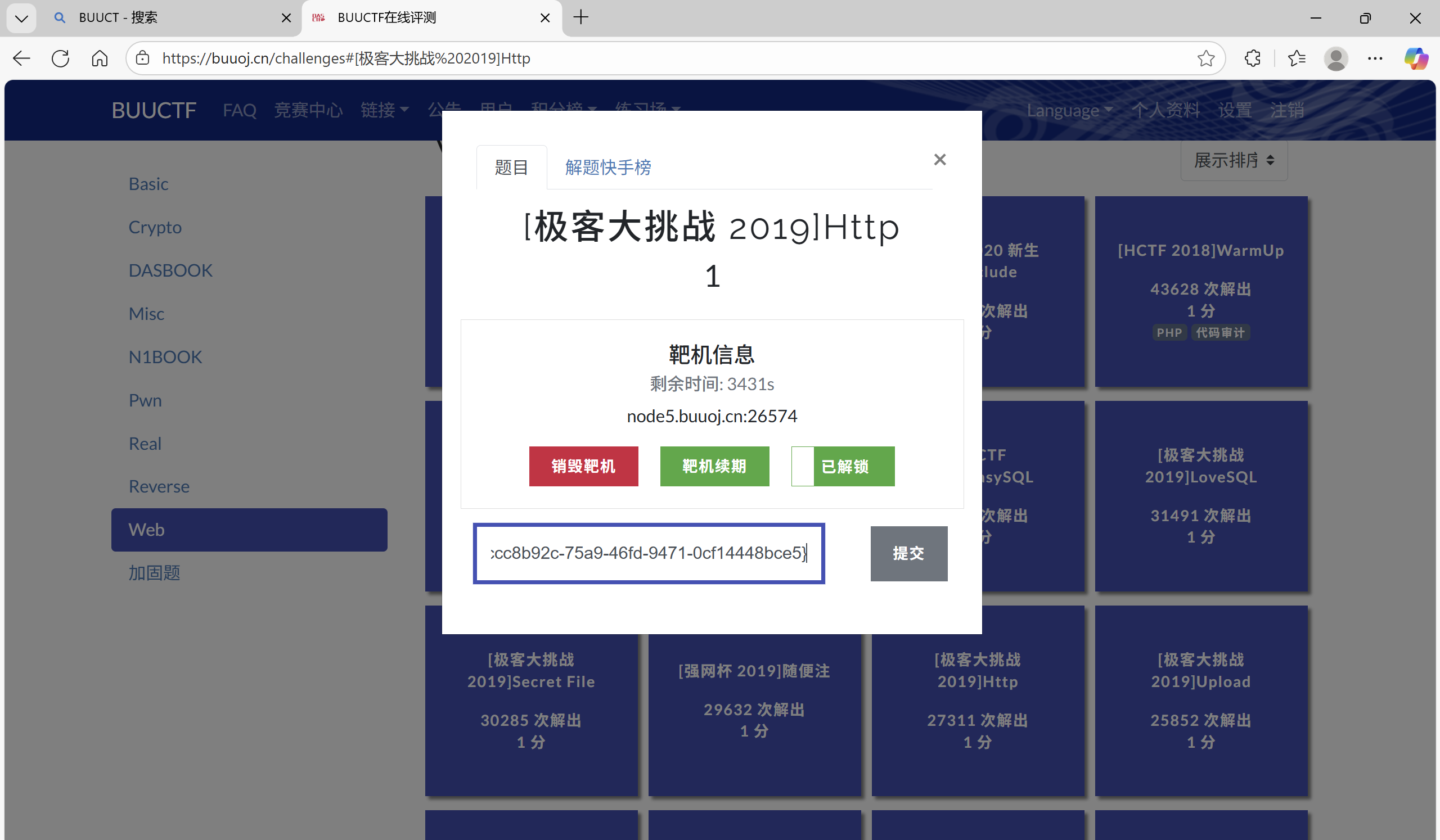Click the browser back navigation arrow
The height and width of the screenshot is (840, 1440).
(x=21, y=58)
